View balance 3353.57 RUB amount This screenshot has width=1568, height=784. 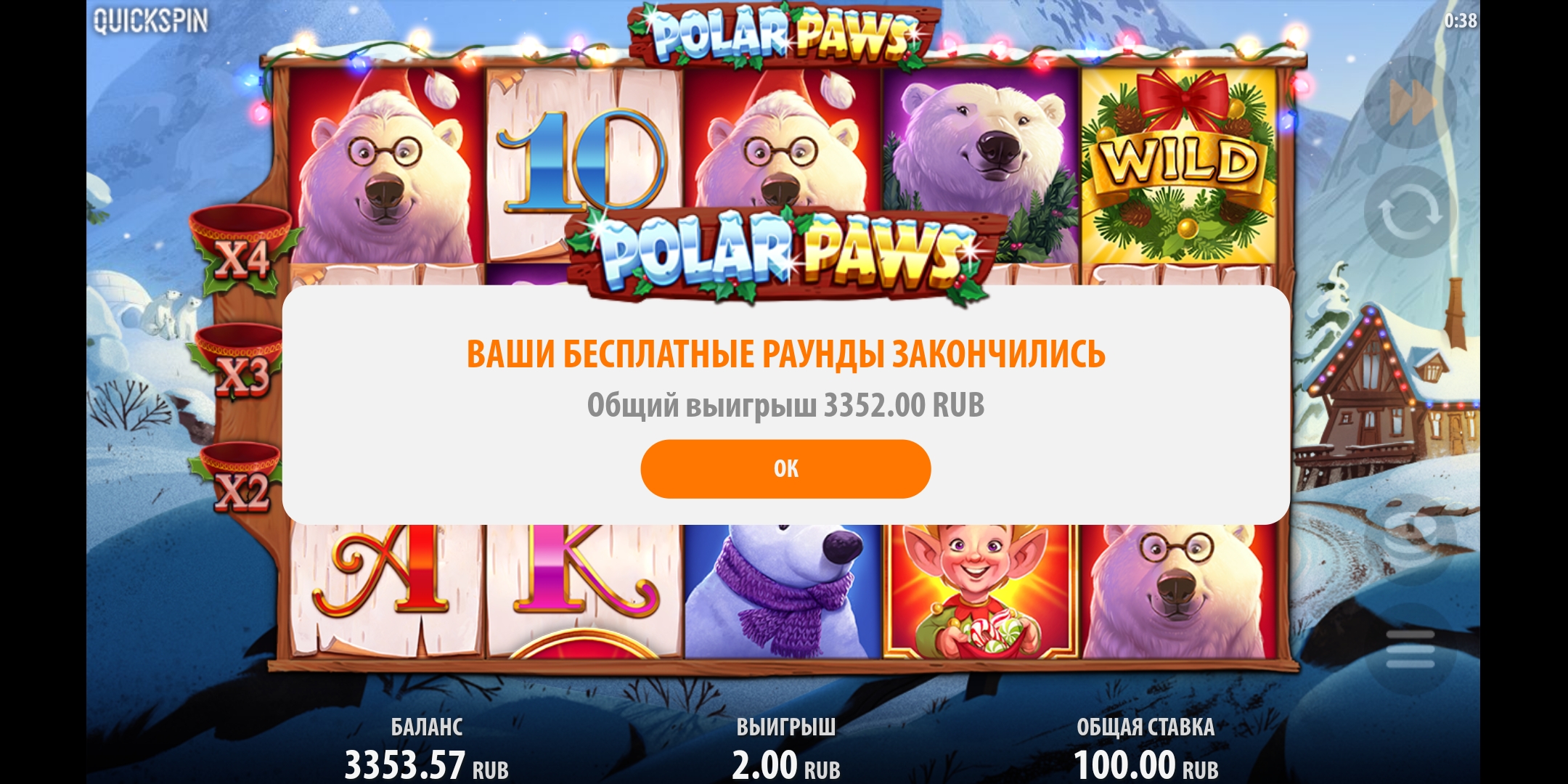click(x=426, y=765)
